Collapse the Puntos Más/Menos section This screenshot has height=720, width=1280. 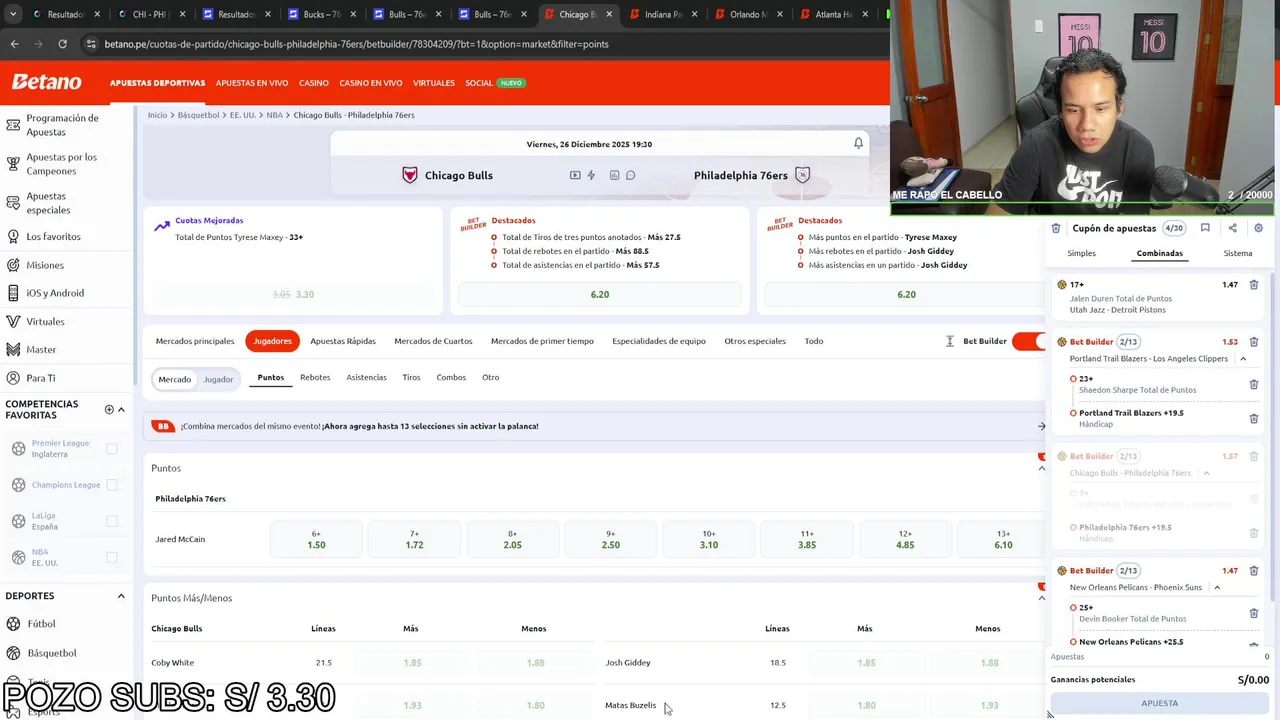pyautogui.click(x=1041, y=598)
